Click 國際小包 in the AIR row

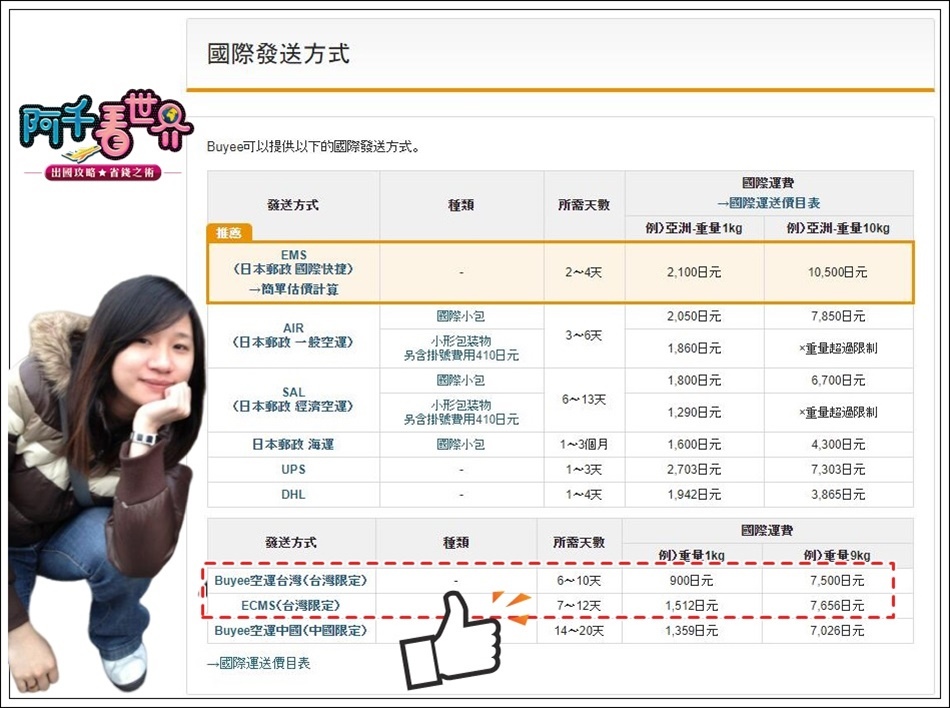pyautogui.click(x=461, y=316)
